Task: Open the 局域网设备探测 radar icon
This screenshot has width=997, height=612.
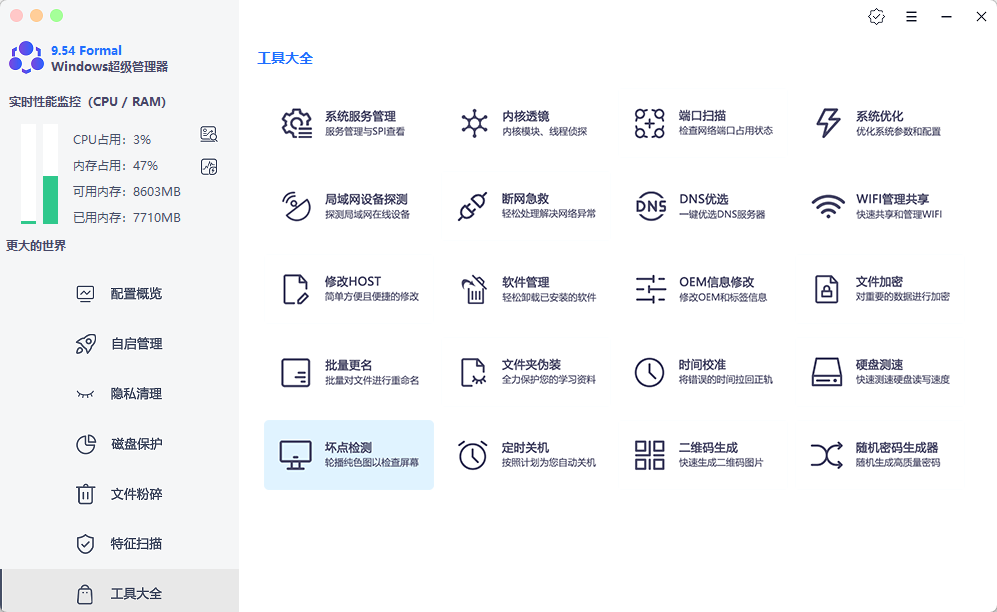Action: click(x=296, y=206)
